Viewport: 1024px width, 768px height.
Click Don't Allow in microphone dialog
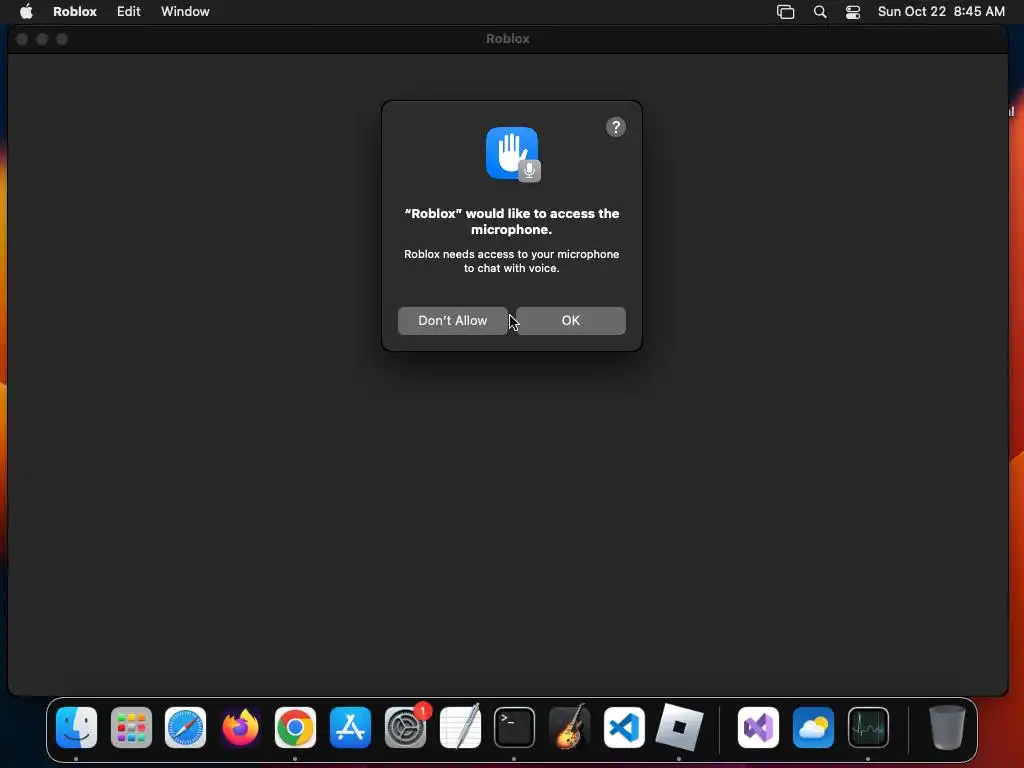(453, 321)
